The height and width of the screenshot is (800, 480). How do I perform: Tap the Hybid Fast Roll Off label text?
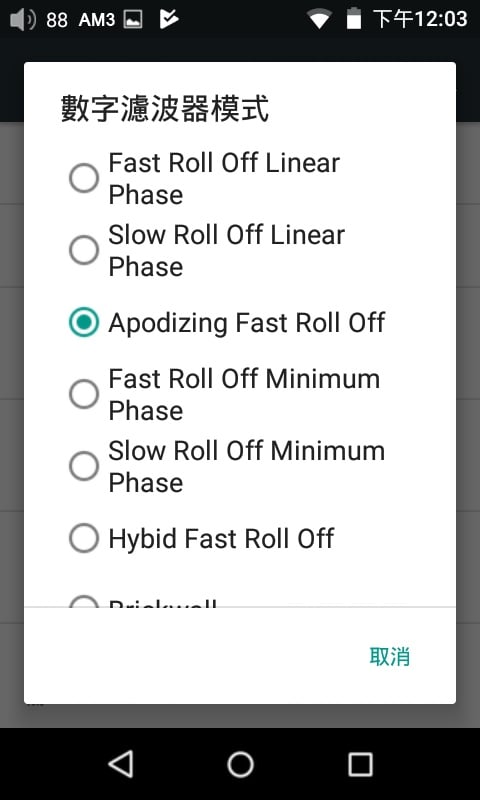pyautogui.click(x=221, y=538)
